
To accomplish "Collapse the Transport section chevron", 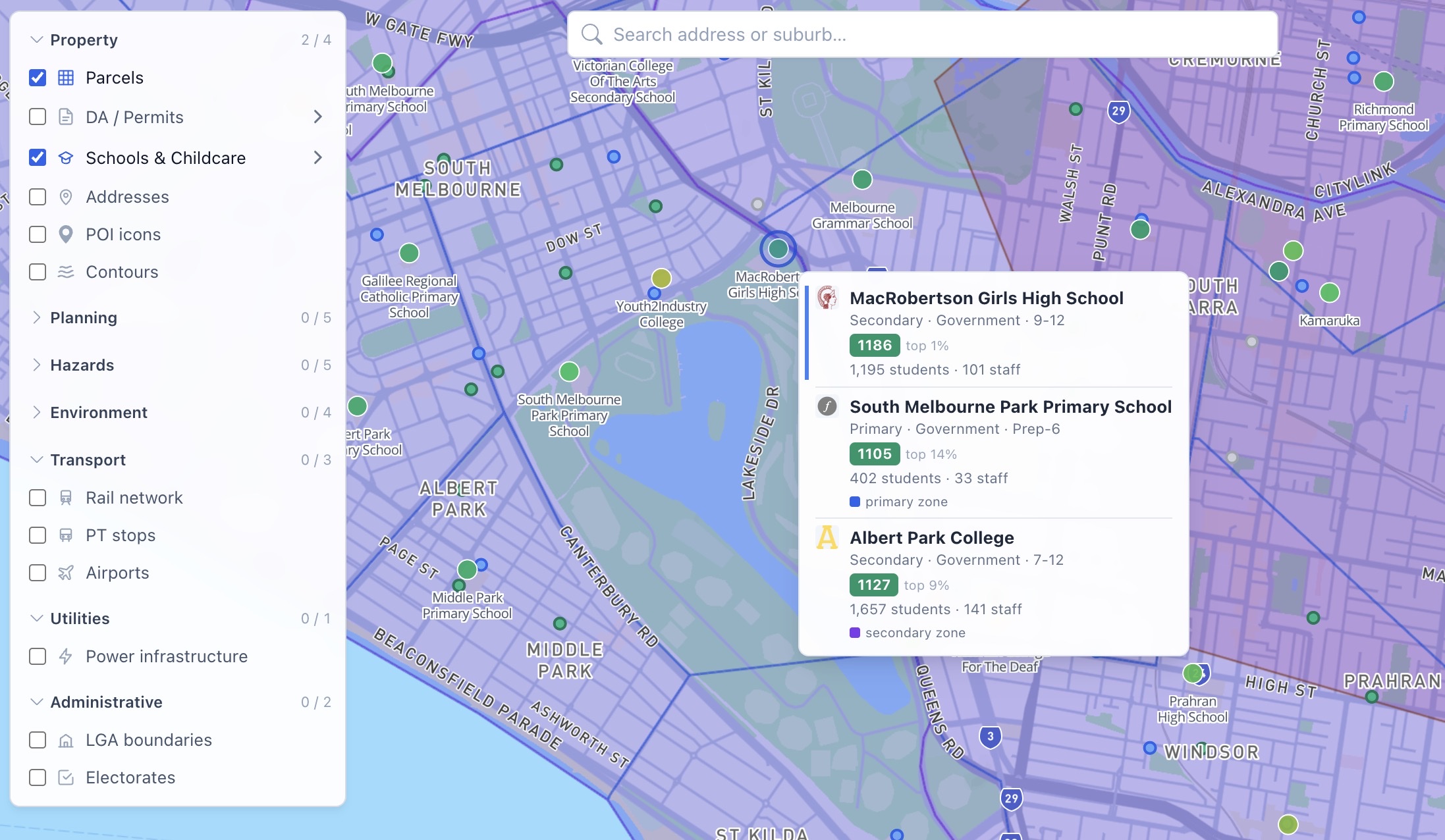I will [x=37, y=459].
